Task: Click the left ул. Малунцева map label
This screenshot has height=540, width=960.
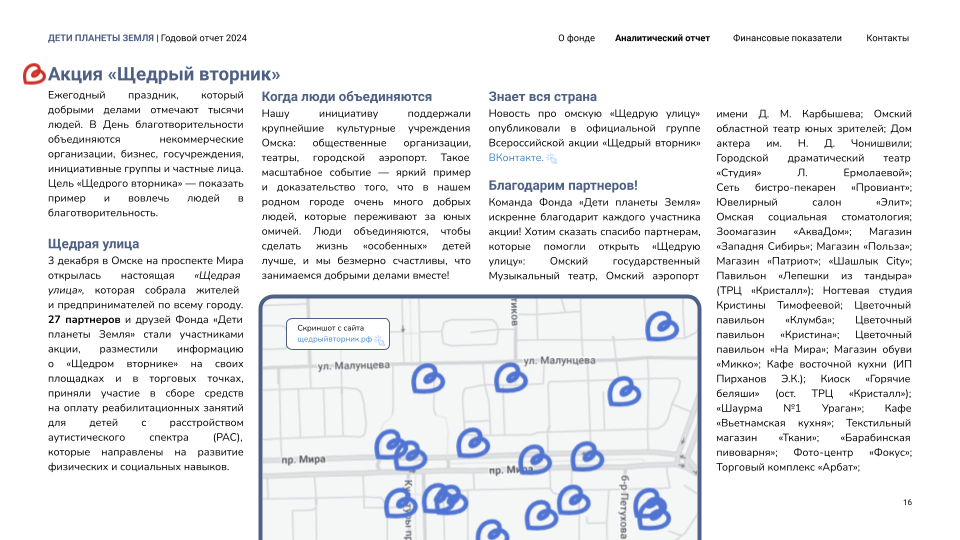Action: 354,366
